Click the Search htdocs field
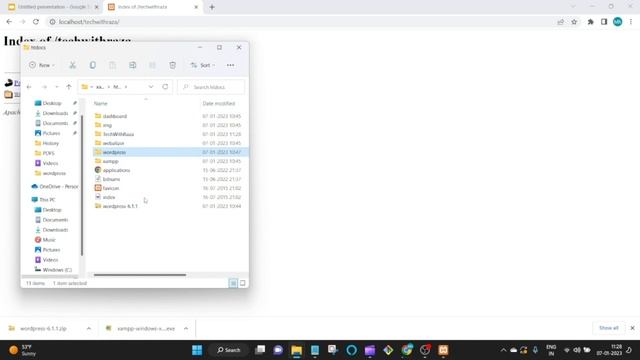Viewport: 640px width, 360px height. [x=211, y=87]
